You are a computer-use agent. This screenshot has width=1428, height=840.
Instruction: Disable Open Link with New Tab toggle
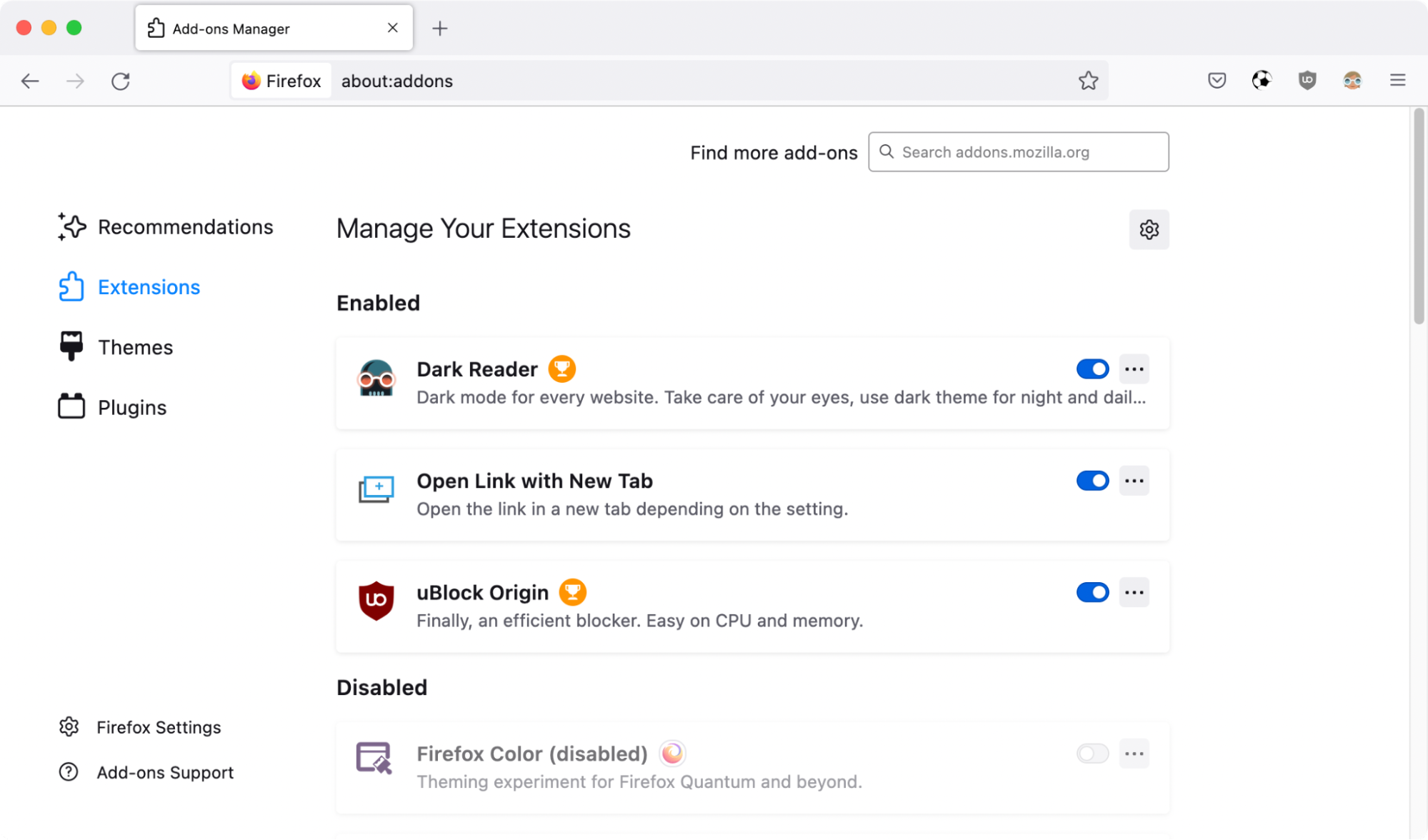[x=1092, y=481]
